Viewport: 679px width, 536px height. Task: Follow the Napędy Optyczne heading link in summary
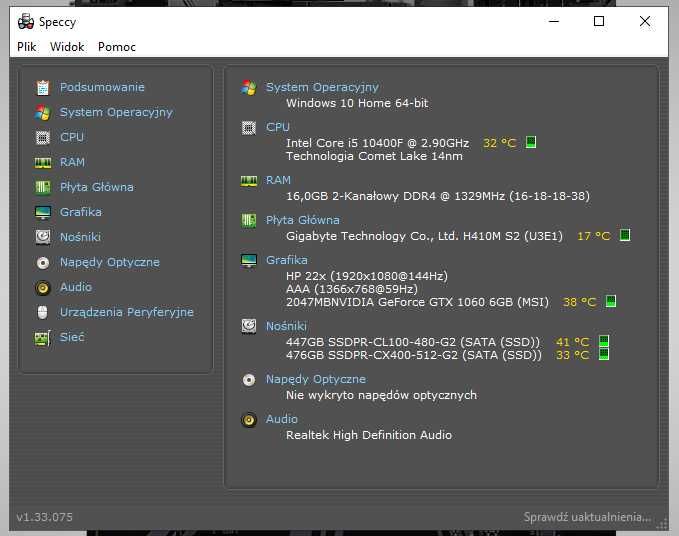coord(316,379)
